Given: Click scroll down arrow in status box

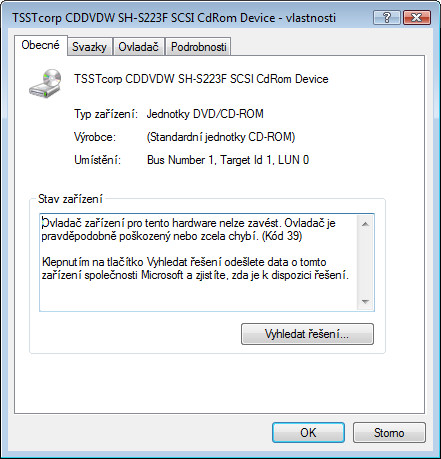Looking at the screenshot, I should click(365, 302).
